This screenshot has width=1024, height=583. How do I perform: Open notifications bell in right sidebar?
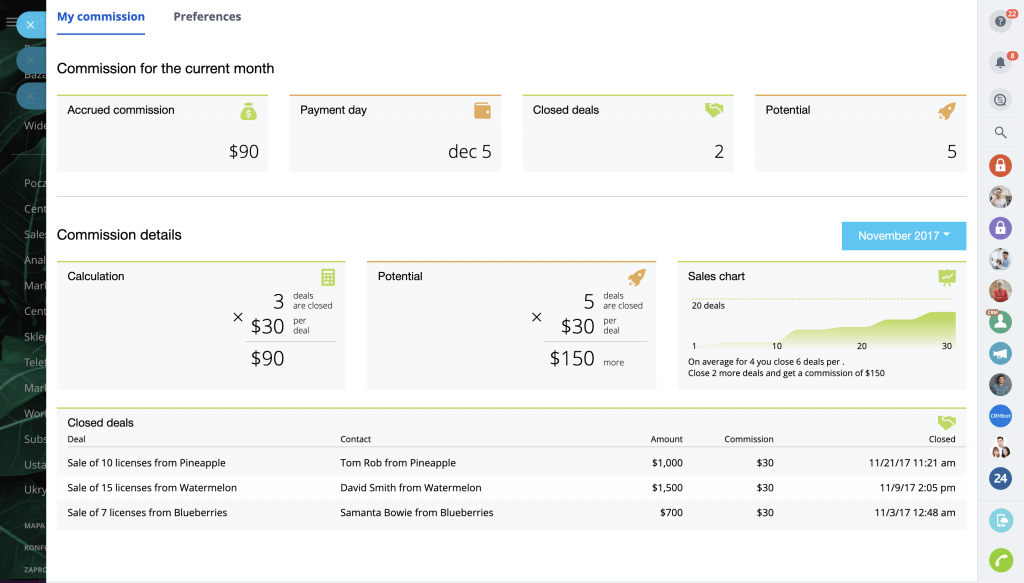coord(1000,63)
